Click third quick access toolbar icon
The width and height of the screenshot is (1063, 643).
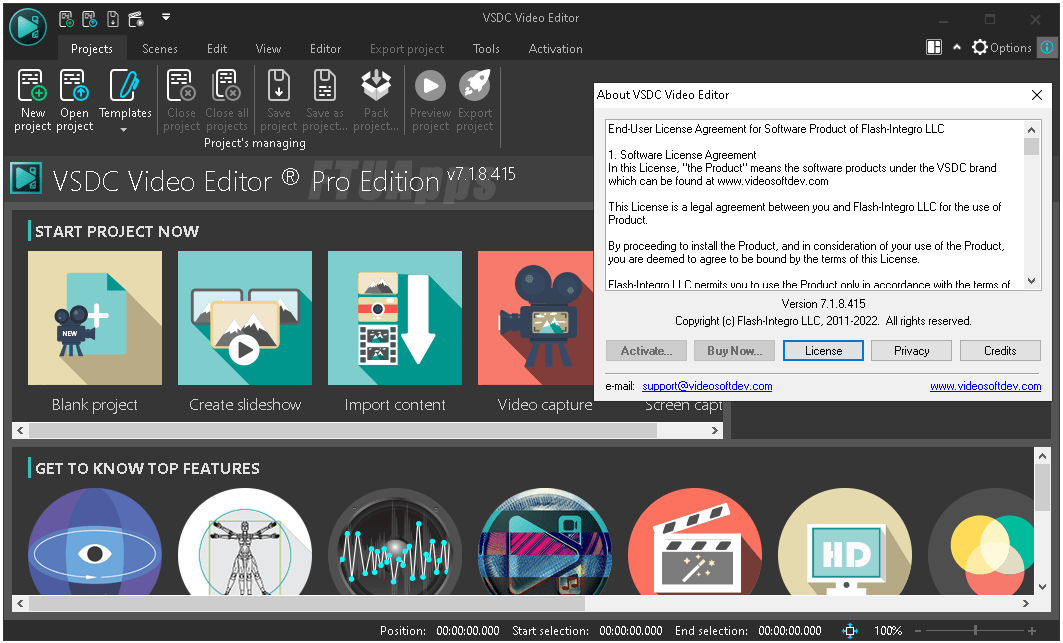[x=113, y=19]
